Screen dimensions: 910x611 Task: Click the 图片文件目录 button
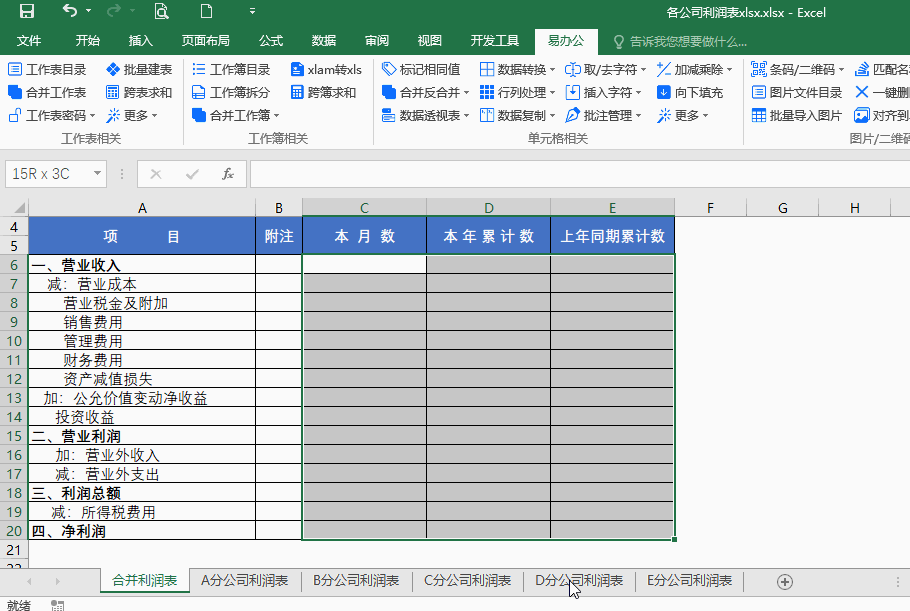point(796,92)
